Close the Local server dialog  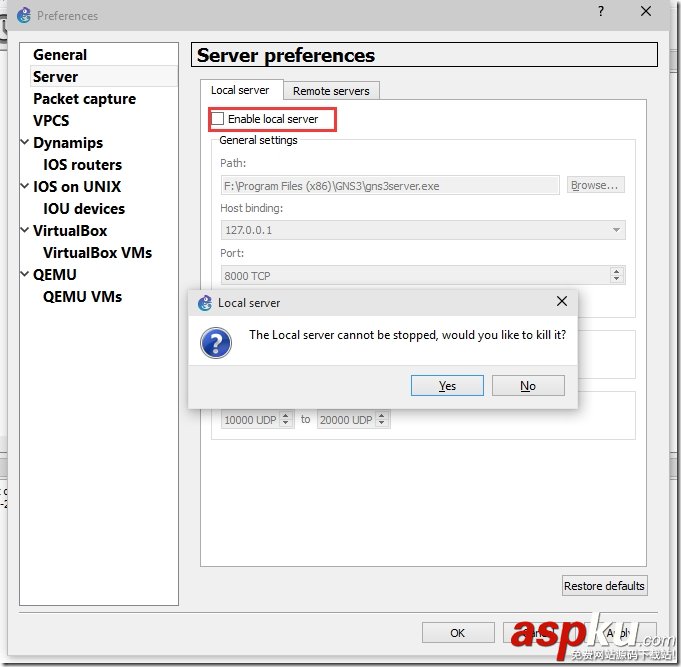pos(562,301)
